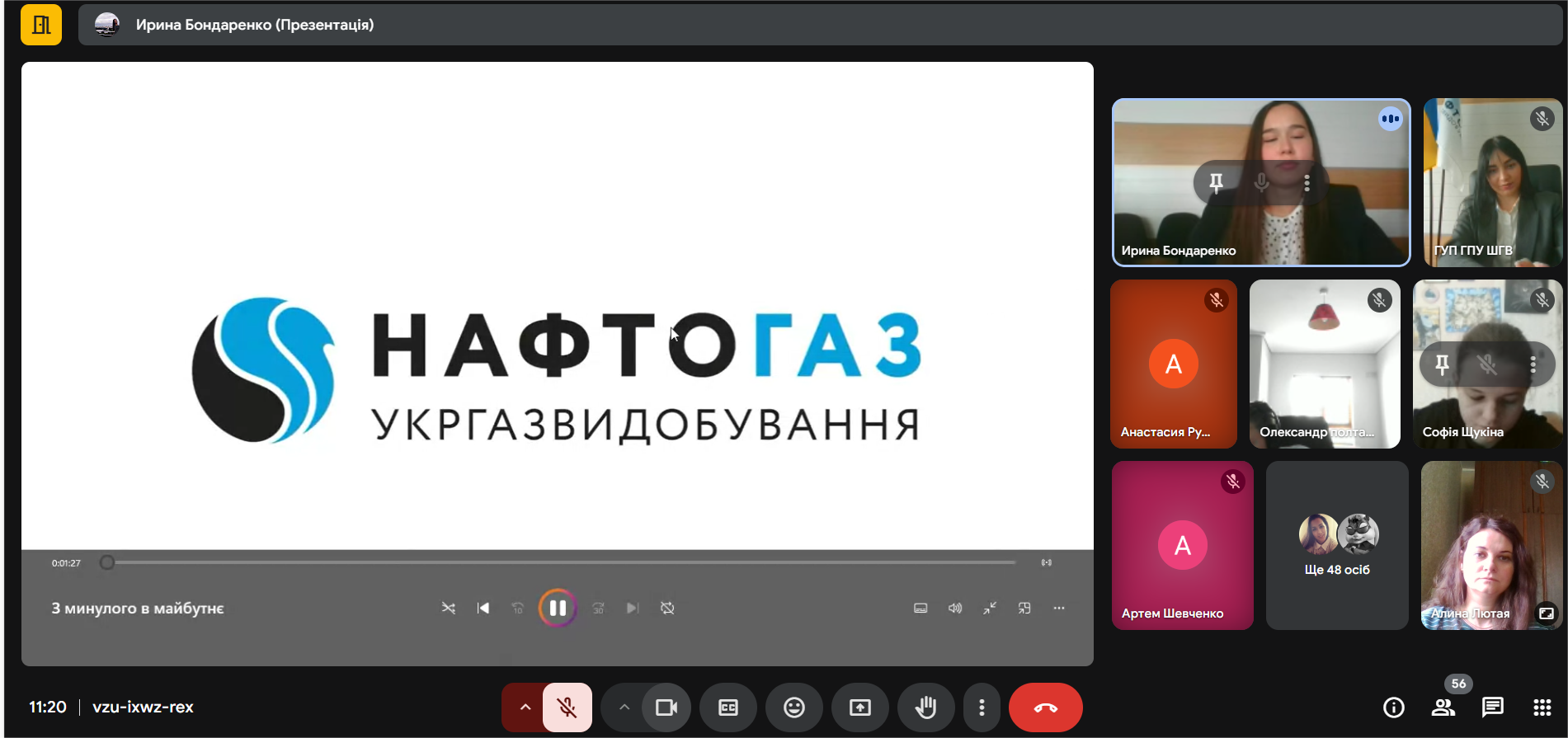The image size is (1568, 738).
Task: Pause the presentation video playback
Action: [558, 609]
